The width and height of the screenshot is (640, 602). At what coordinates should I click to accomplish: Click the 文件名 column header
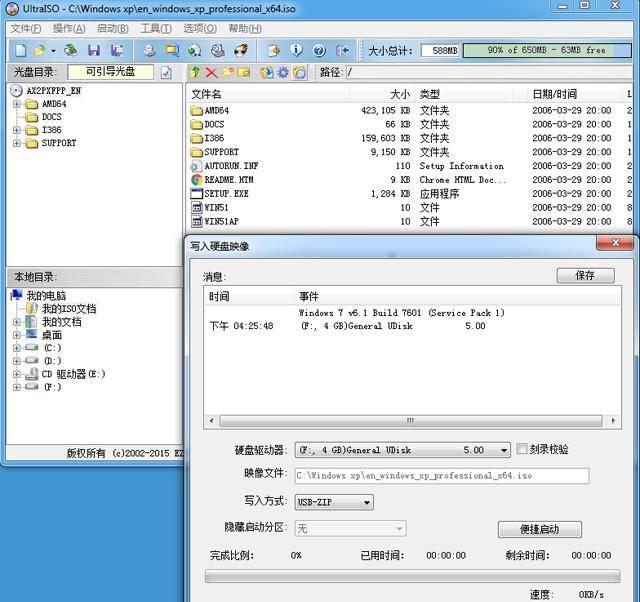click(268, 94)
